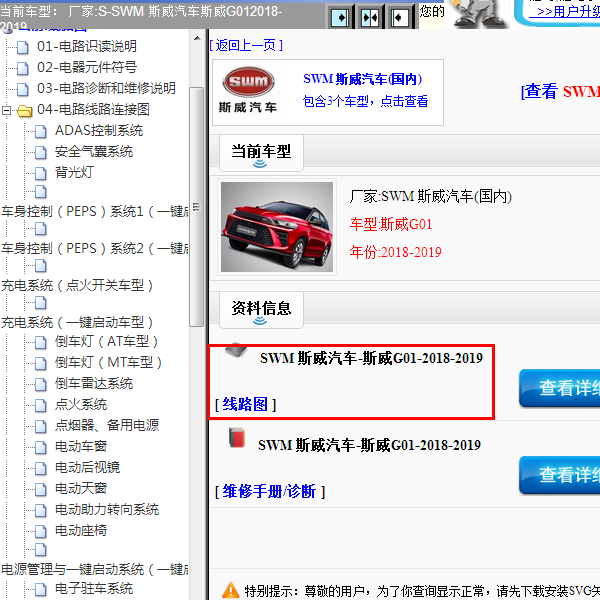This screenshot has height=600, width=600.
Task: Click the red book icon above 维修手册/诊断
Action: click(237, 437)
